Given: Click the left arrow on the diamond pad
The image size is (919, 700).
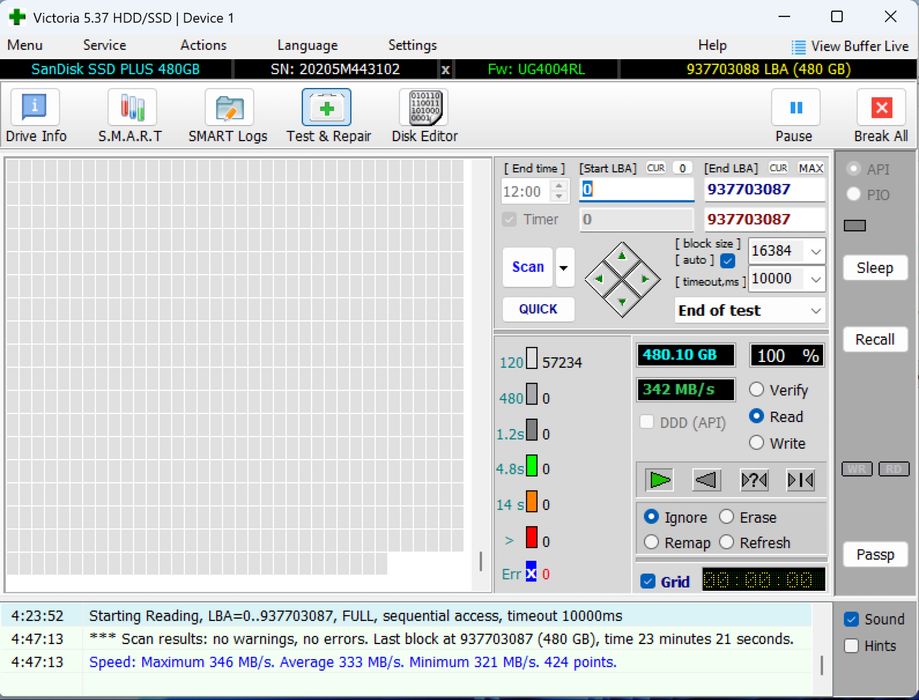Looking at the screenshot, I should (x=599, y=279).
